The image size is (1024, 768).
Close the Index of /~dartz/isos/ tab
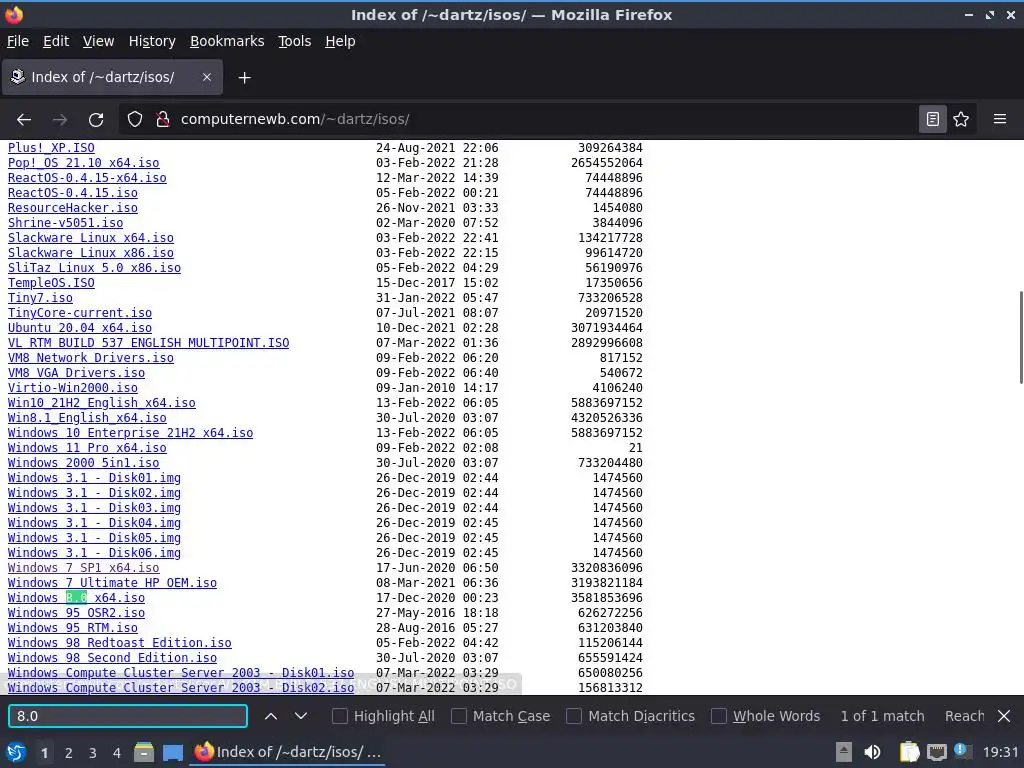[206, 77]
